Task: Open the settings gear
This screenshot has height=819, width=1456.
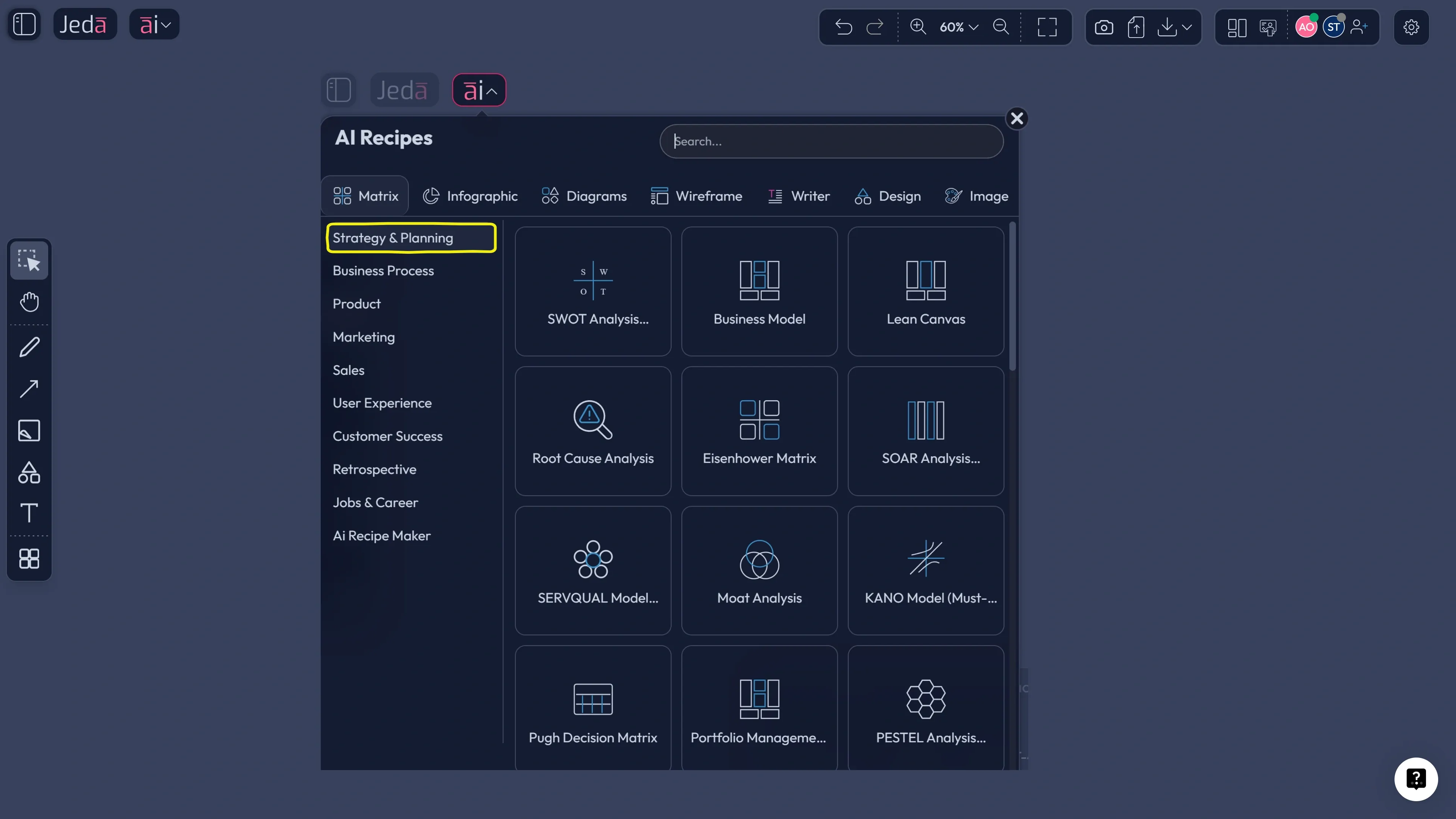Action: click(x=1411, y=27)
